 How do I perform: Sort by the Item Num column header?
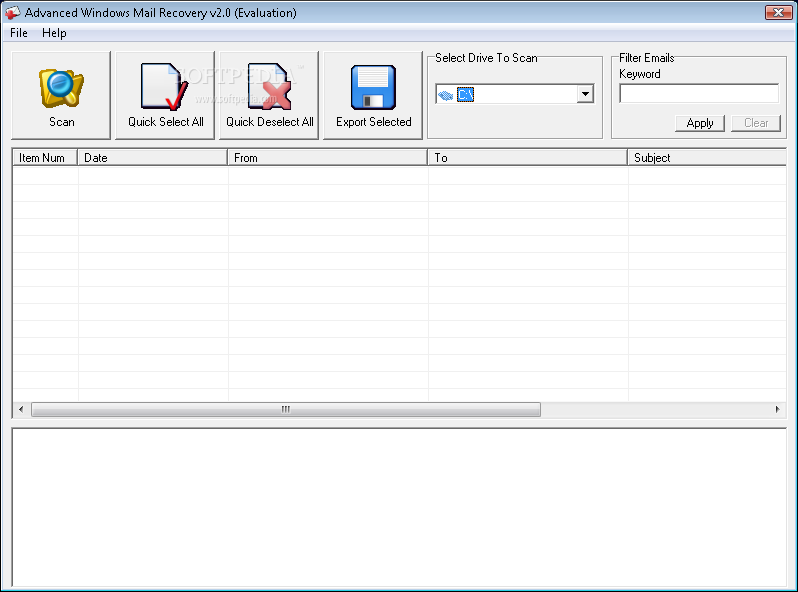44,158
